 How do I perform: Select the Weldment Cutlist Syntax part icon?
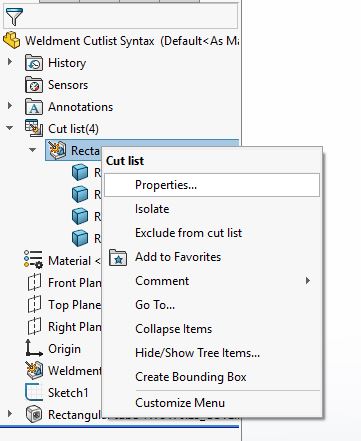click(x=12, y=40)
